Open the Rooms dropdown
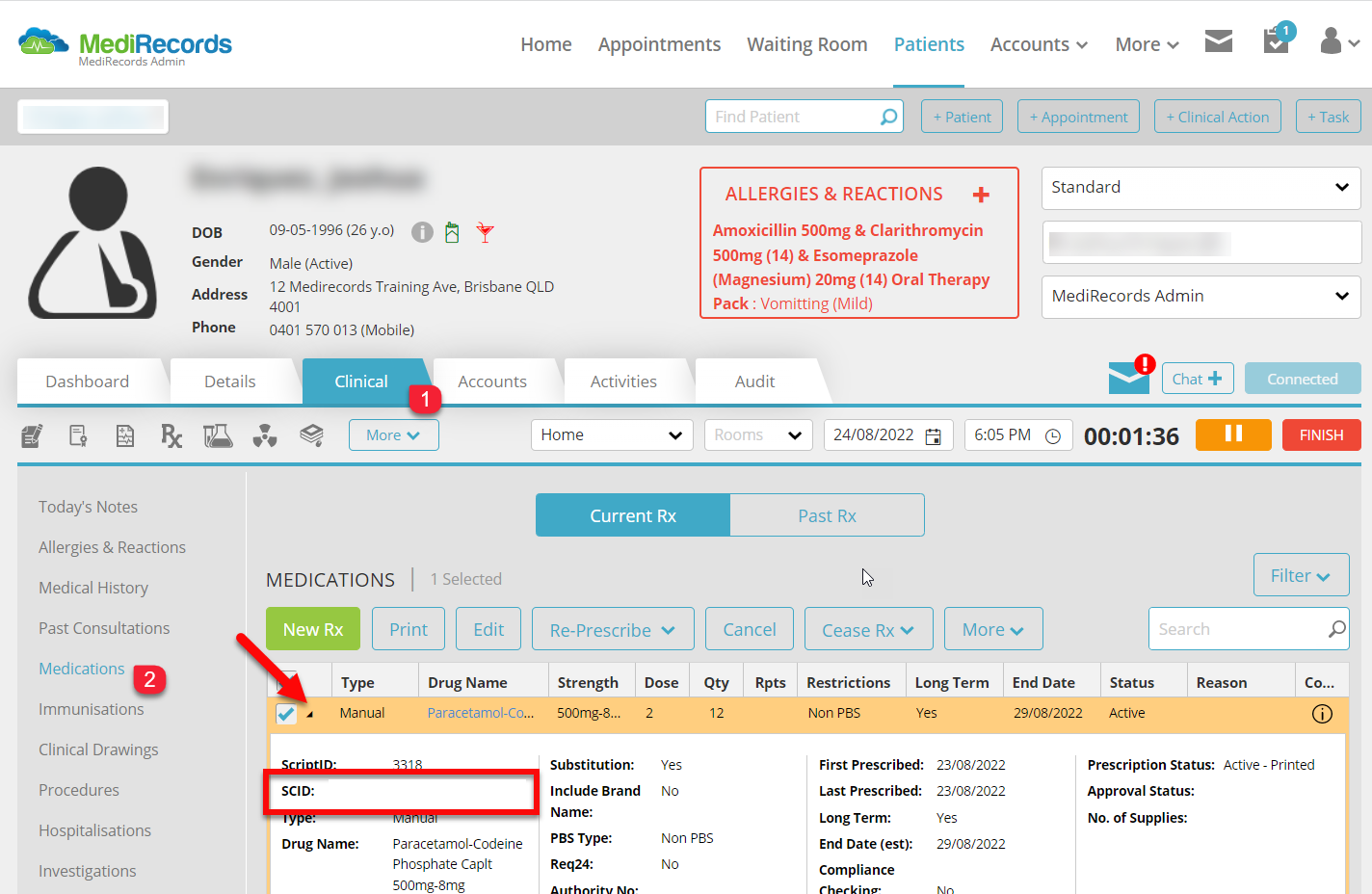Viewport: 1372px width, 894px height. tap(758, 435)
